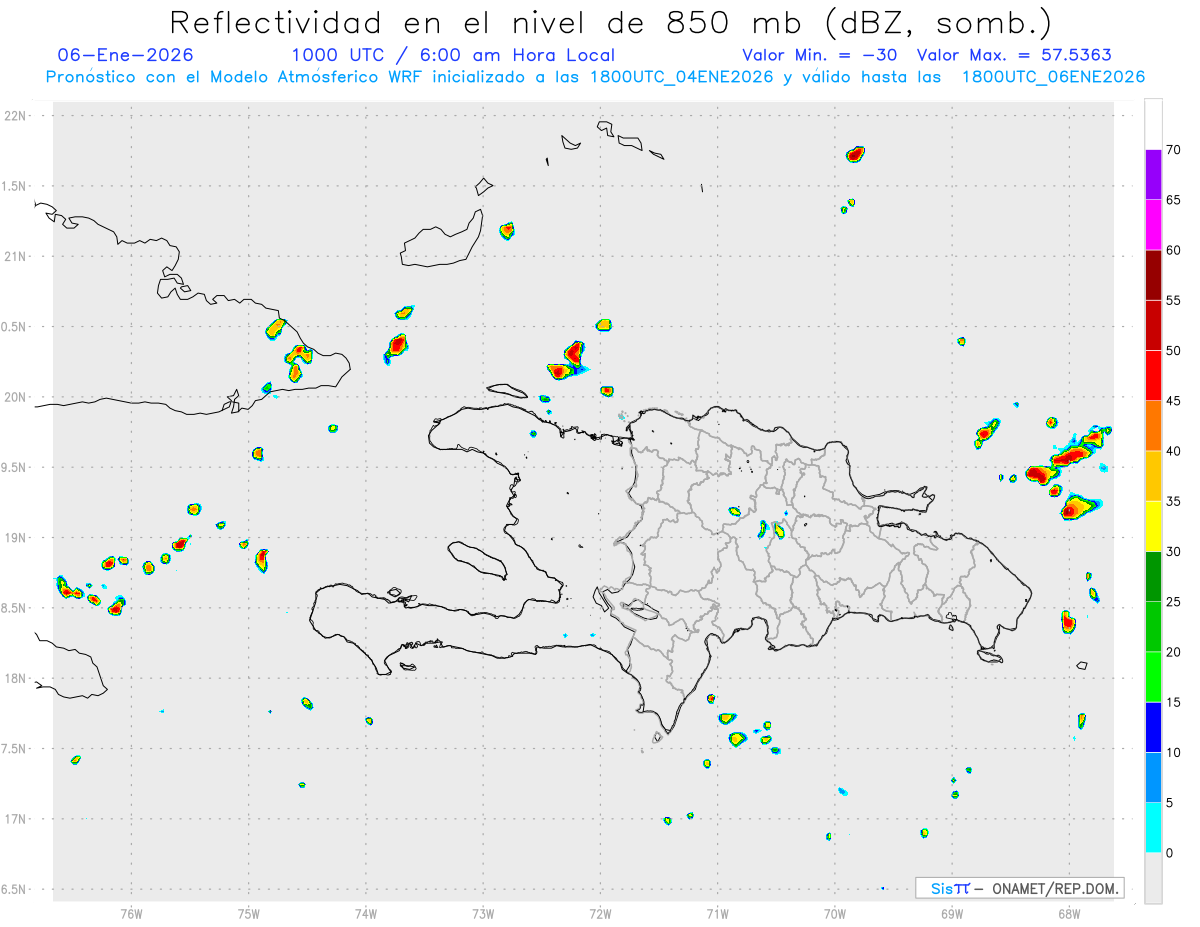Image resolution: width=1200 pixels, height=927 pixels.
Task: Pick the gold 35–40 dBZ color band
Action: click(1153, 476)
